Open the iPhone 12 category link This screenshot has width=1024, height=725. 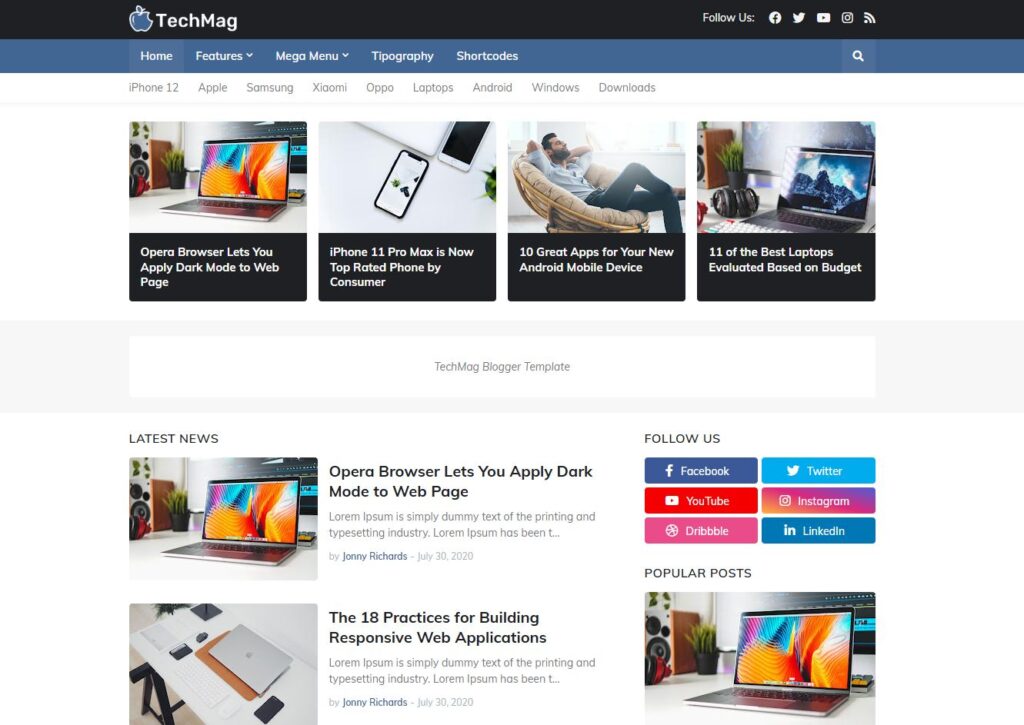pyautogui.click(x=153, y=88)
